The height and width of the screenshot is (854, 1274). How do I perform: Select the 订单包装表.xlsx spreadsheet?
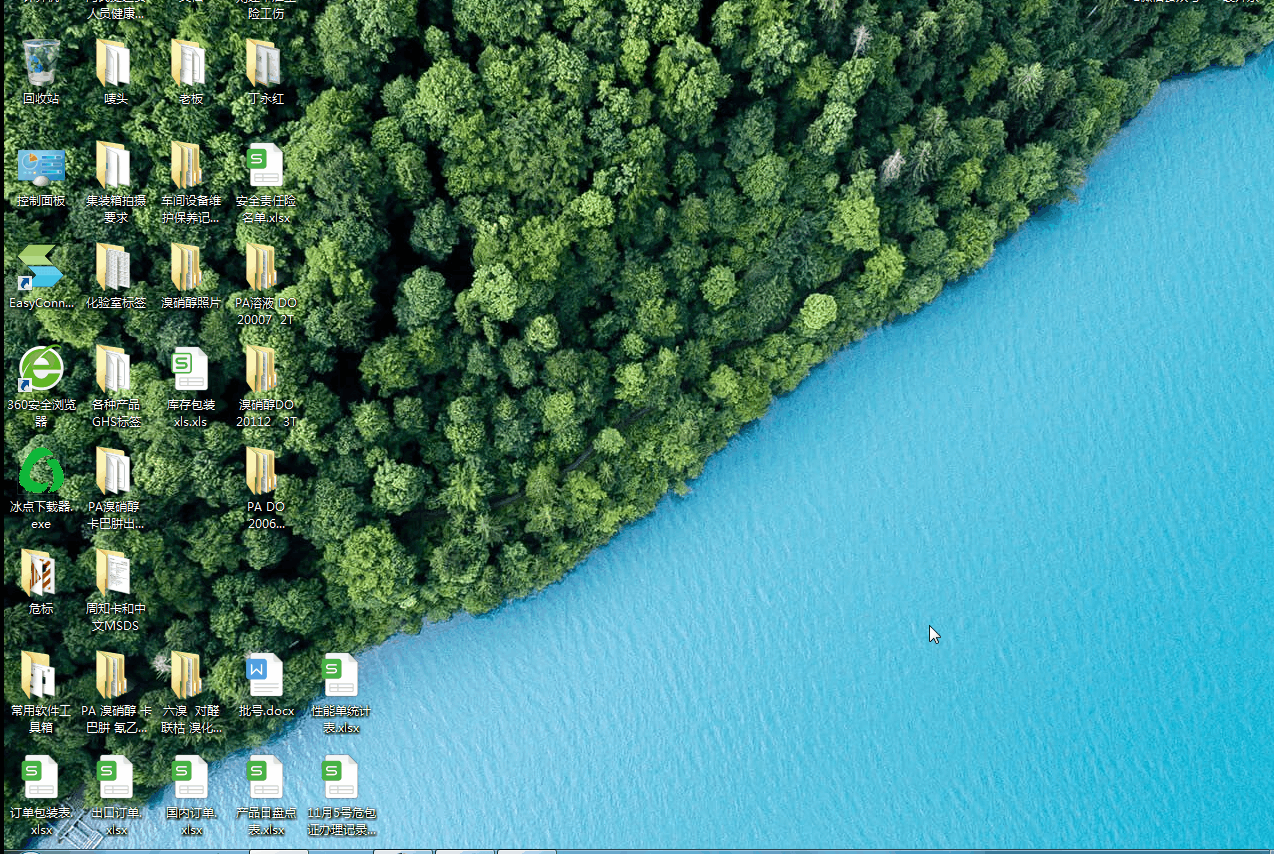pos(41,779)
